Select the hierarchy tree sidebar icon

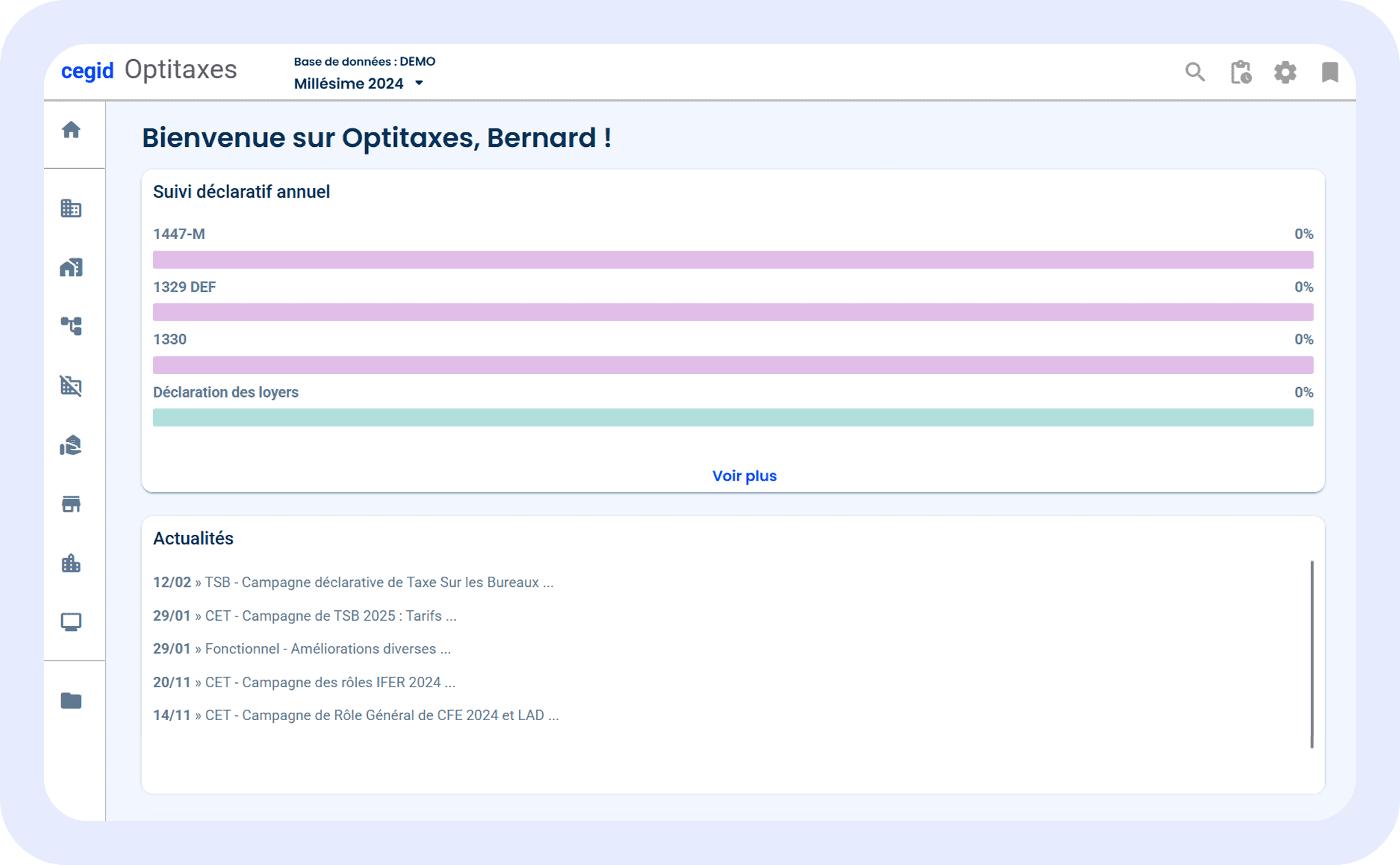[x=71, y=326]
